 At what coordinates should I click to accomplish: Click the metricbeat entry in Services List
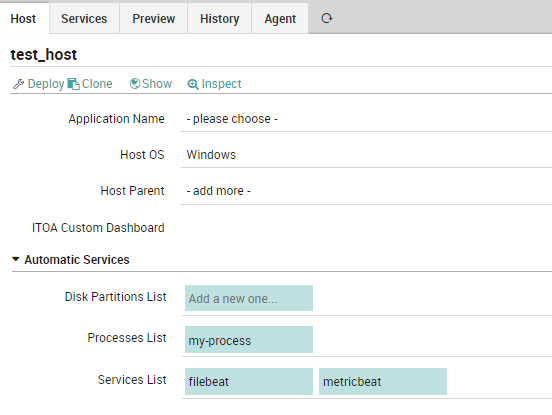tap(383, 382)
